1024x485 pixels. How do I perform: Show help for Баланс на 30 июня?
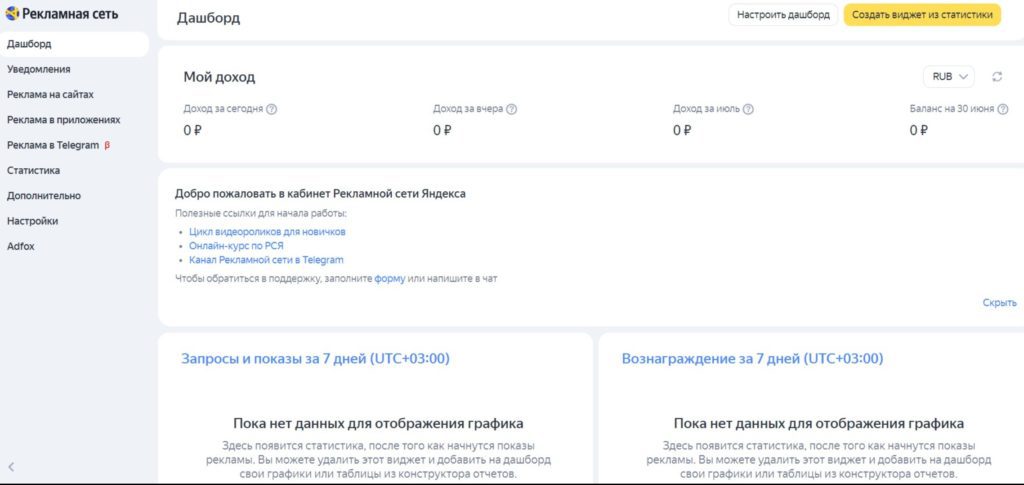1002,109
